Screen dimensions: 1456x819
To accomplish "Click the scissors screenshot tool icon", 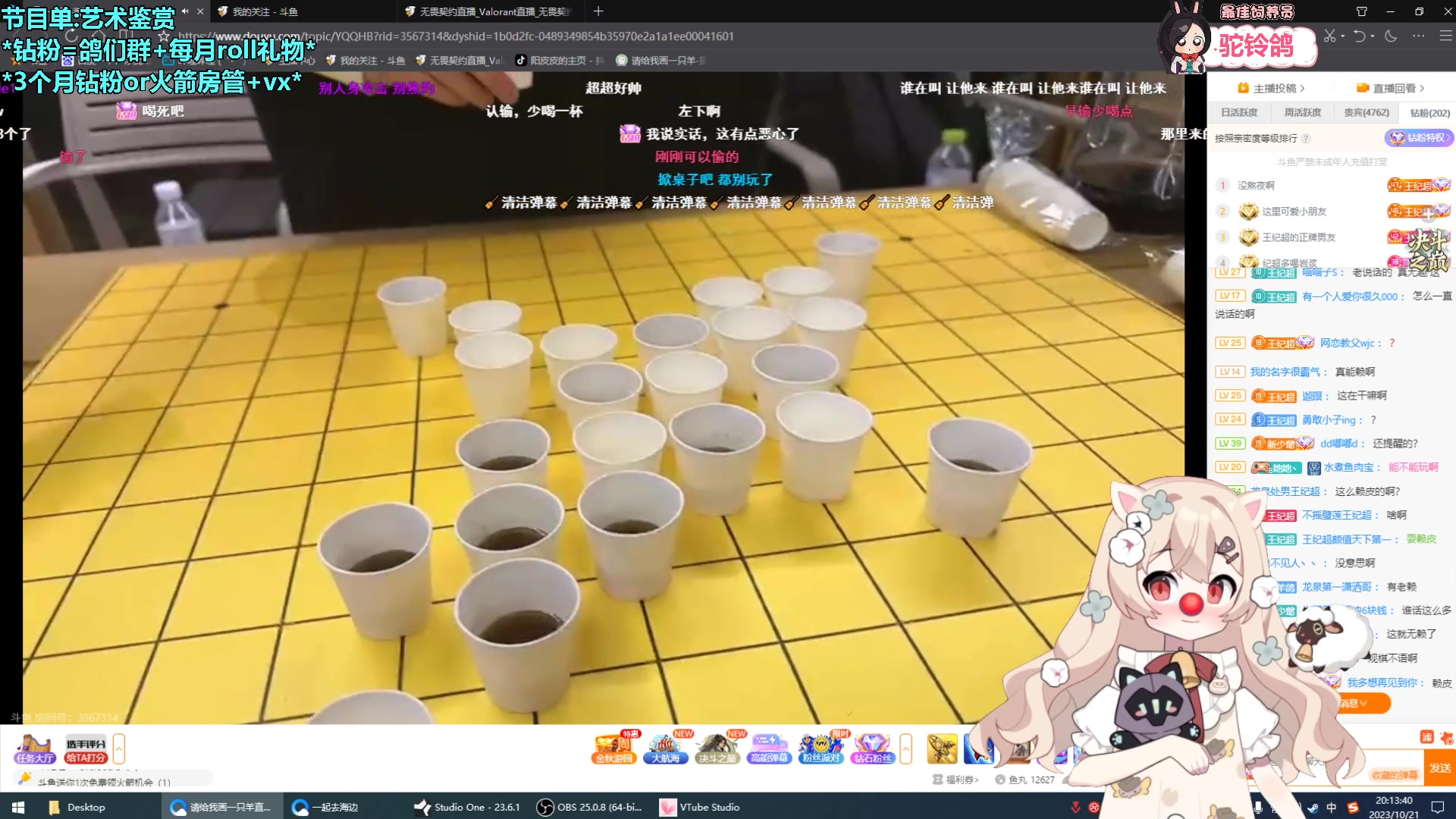I will tap(1329, 36).
